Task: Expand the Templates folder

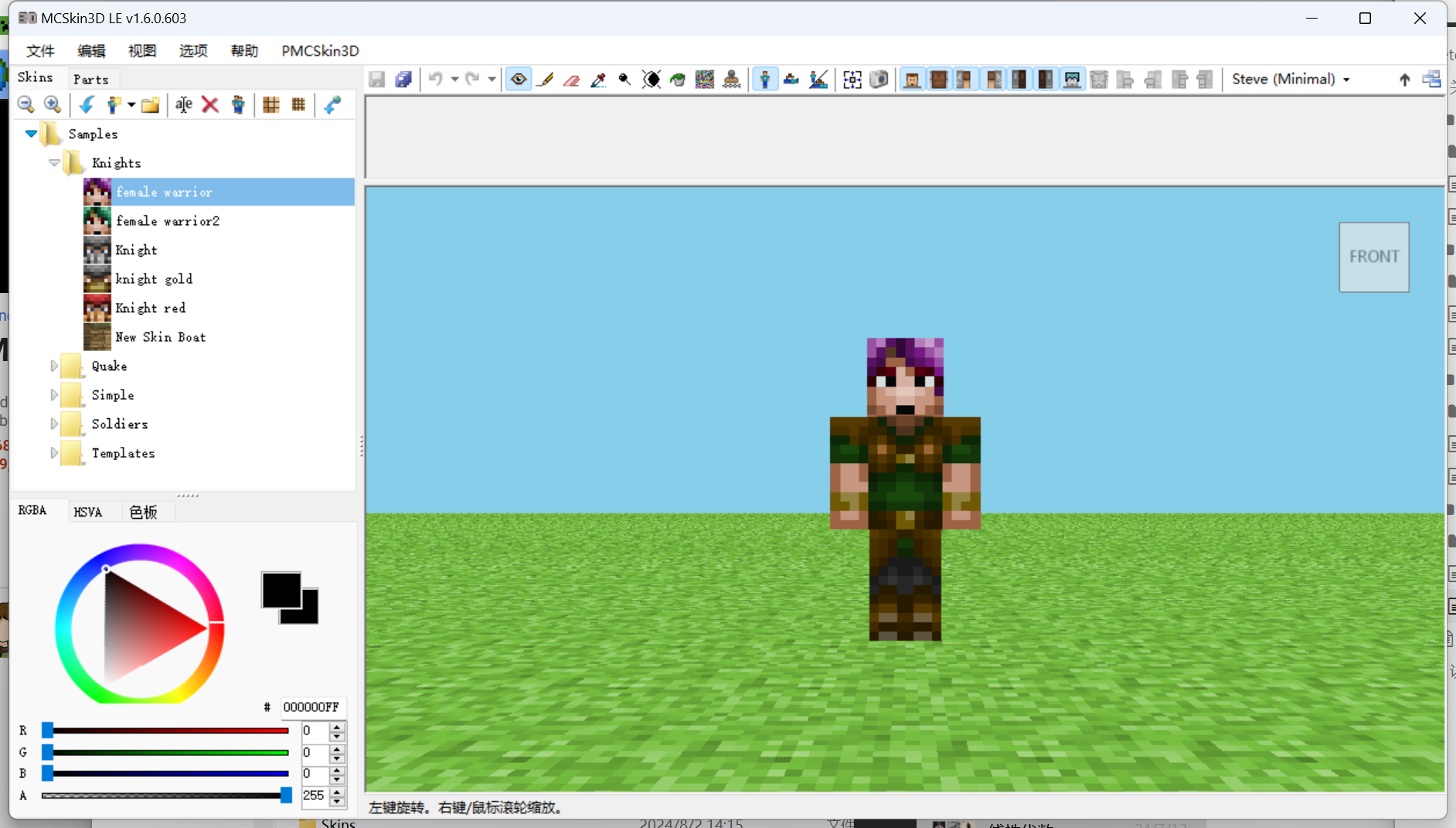Action: point(54,453)
